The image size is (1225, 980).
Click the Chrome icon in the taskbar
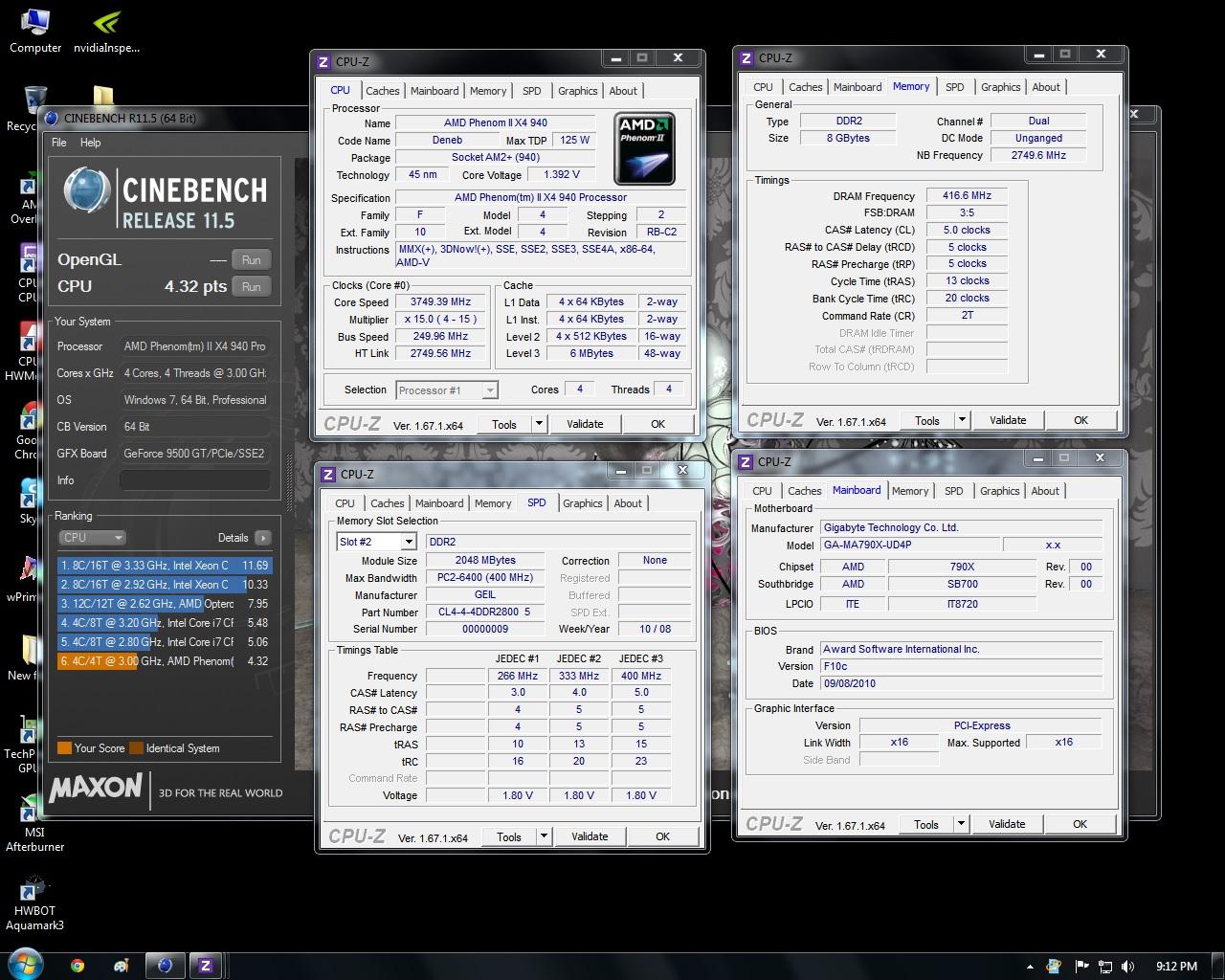78,965
